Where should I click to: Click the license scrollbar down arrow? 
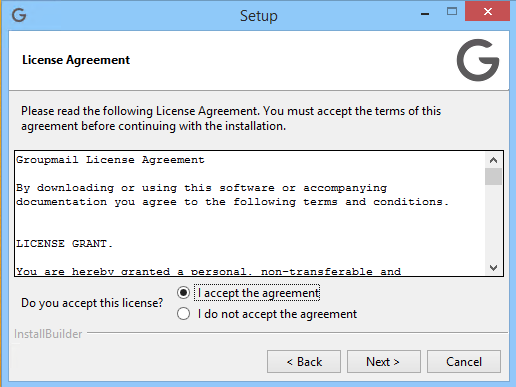(493, 267)
